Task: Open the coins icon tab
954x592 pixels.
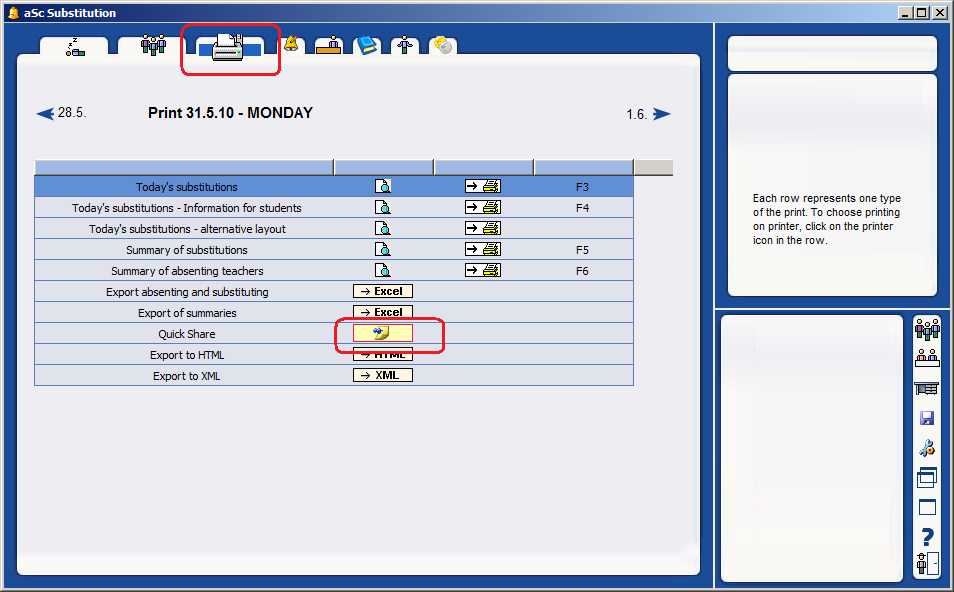Action: pyautogui.click(x=443, y=46)
